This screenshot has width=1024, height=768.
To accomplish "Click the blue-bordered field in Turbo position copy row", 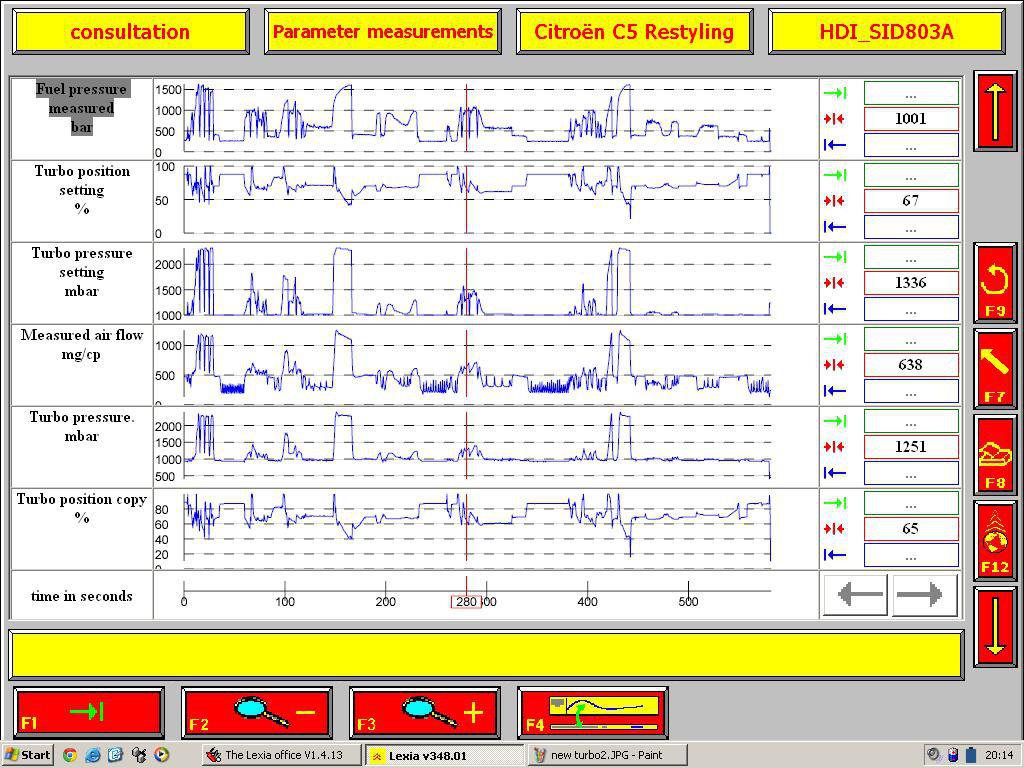I will (911, 556).
